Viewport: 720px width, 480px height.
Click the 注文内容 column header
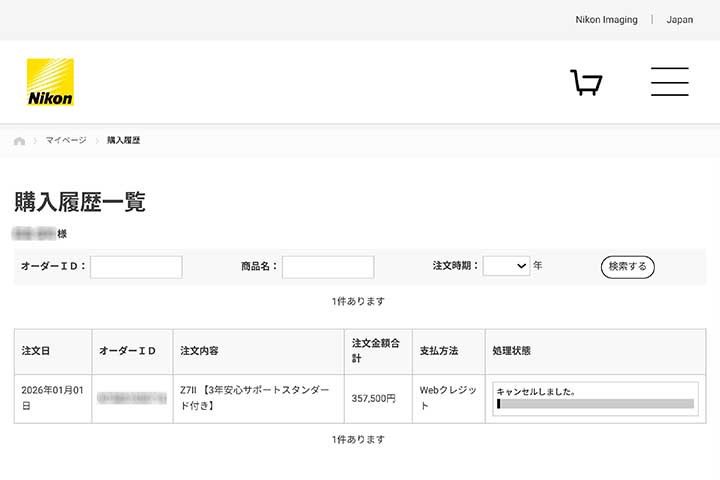click(x=199, y=351)
